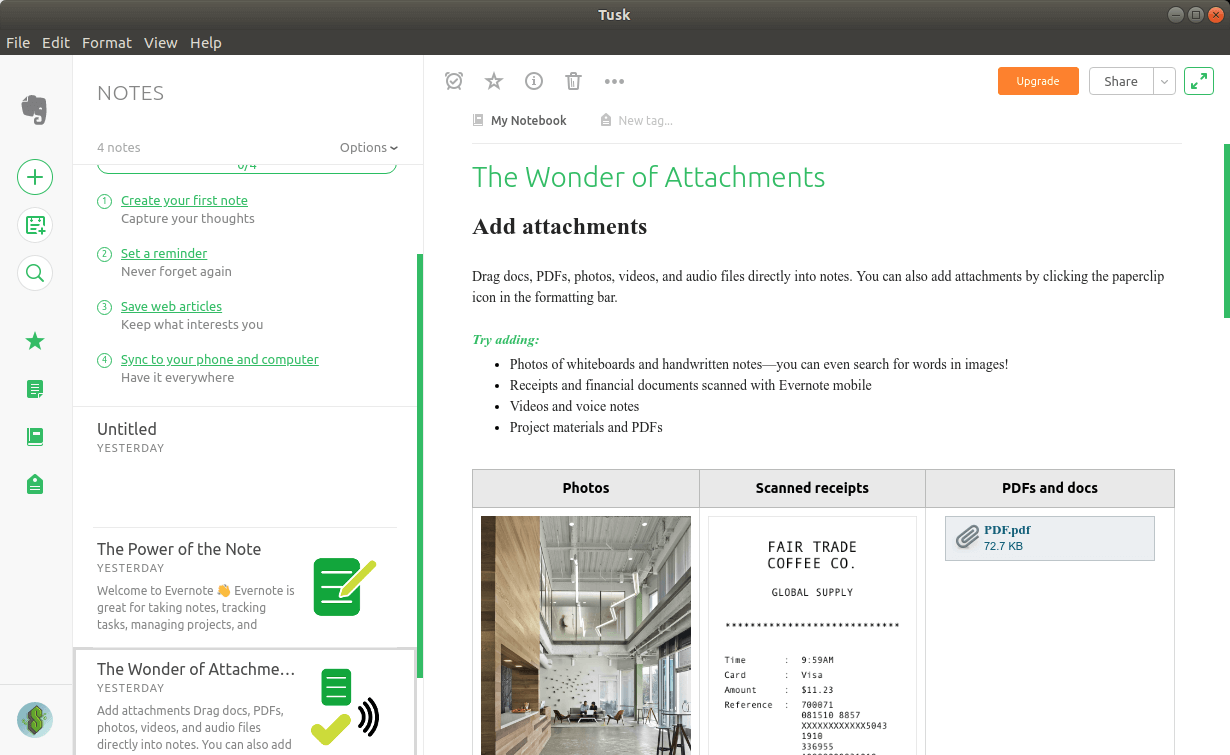Click the office photo image
The height and width of the screenshot is (755, 1230).
click(586, 635)
